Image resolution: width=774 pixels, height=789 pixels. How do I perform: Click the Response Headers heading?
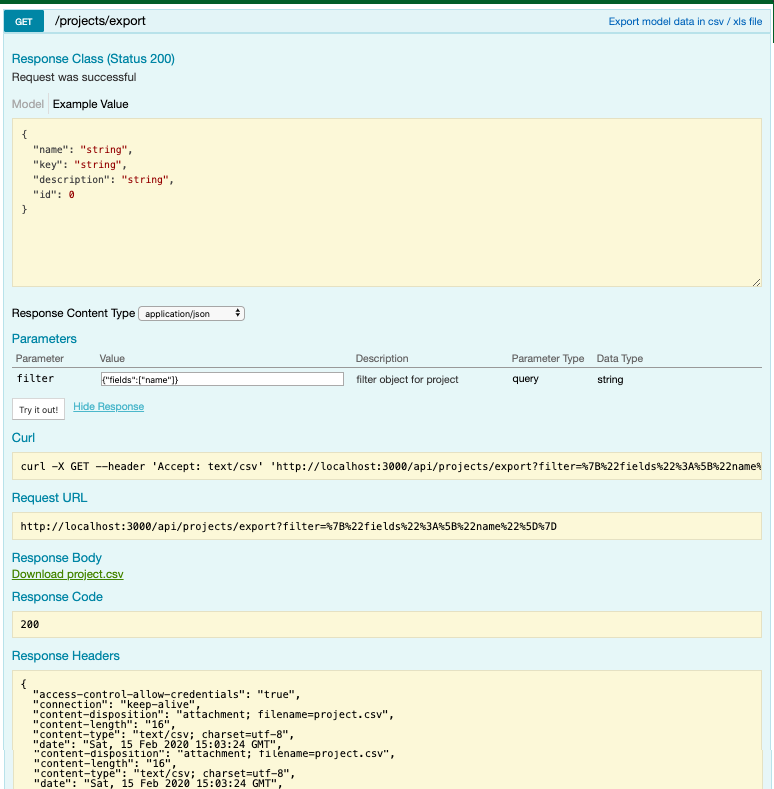pyautogui.click(x=65, y=656)
